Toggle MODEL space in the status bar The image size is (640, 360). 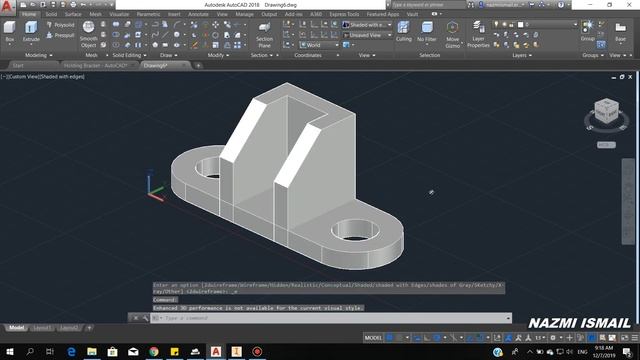[x=373, y=338]
